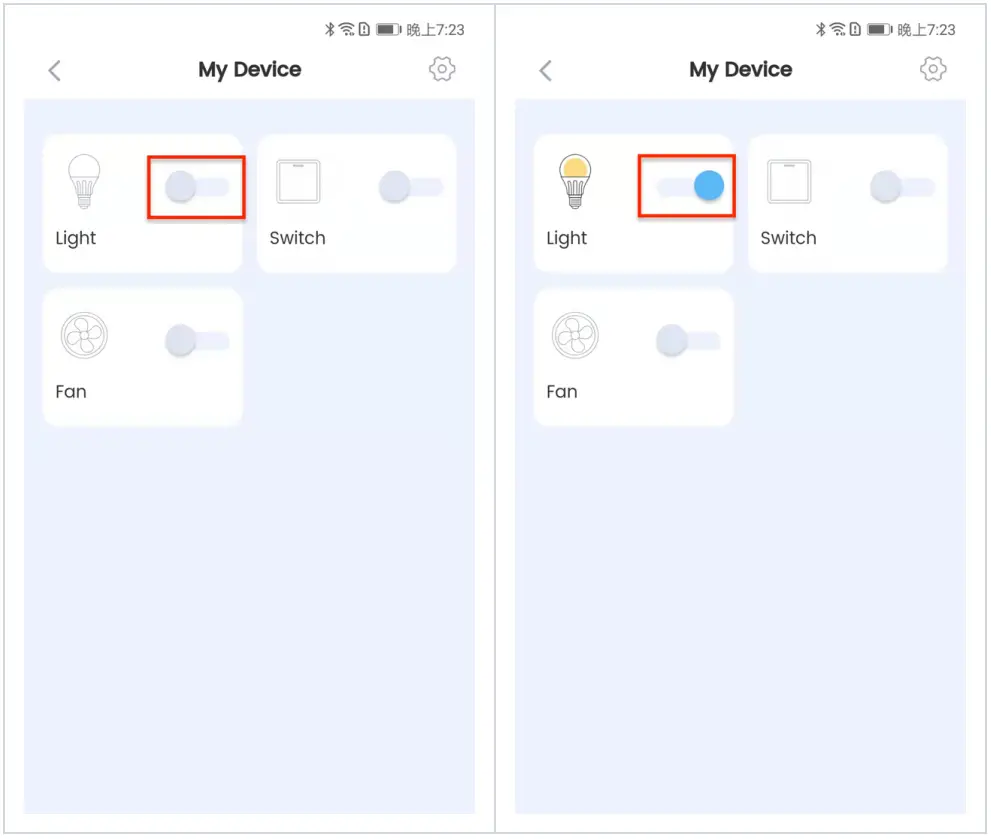Click the My Device title in right screen
Screen dimensions: 991x839
pyautogui.click(x=740, y=70)
